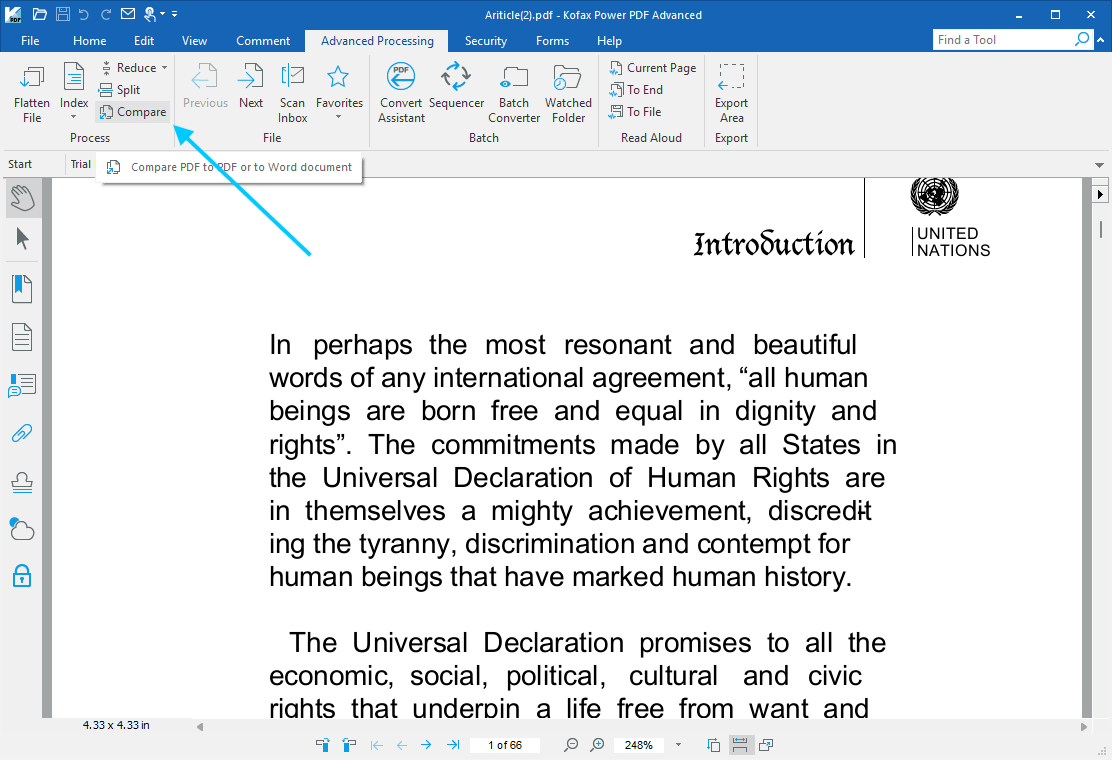Open the Sequencer tool
This screenshot has width=1112, height=760.
point(456,90)
